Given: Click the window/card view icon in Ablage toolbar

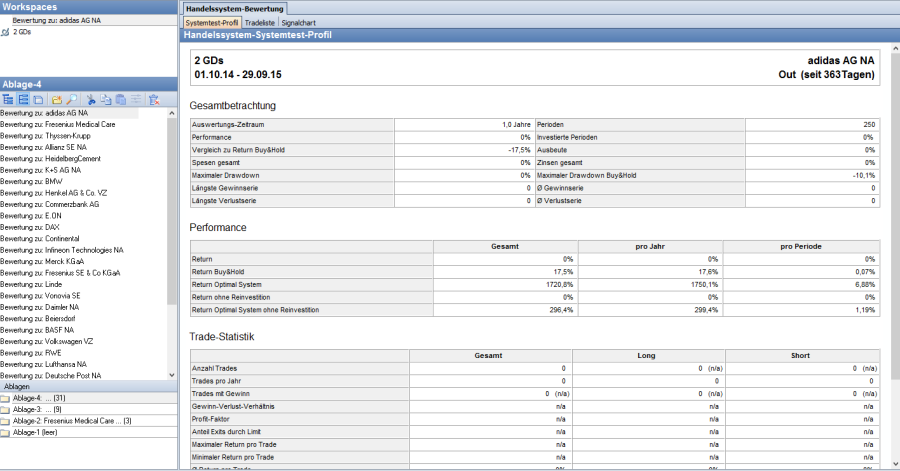Looking at the screenshot, I should 38,100.
